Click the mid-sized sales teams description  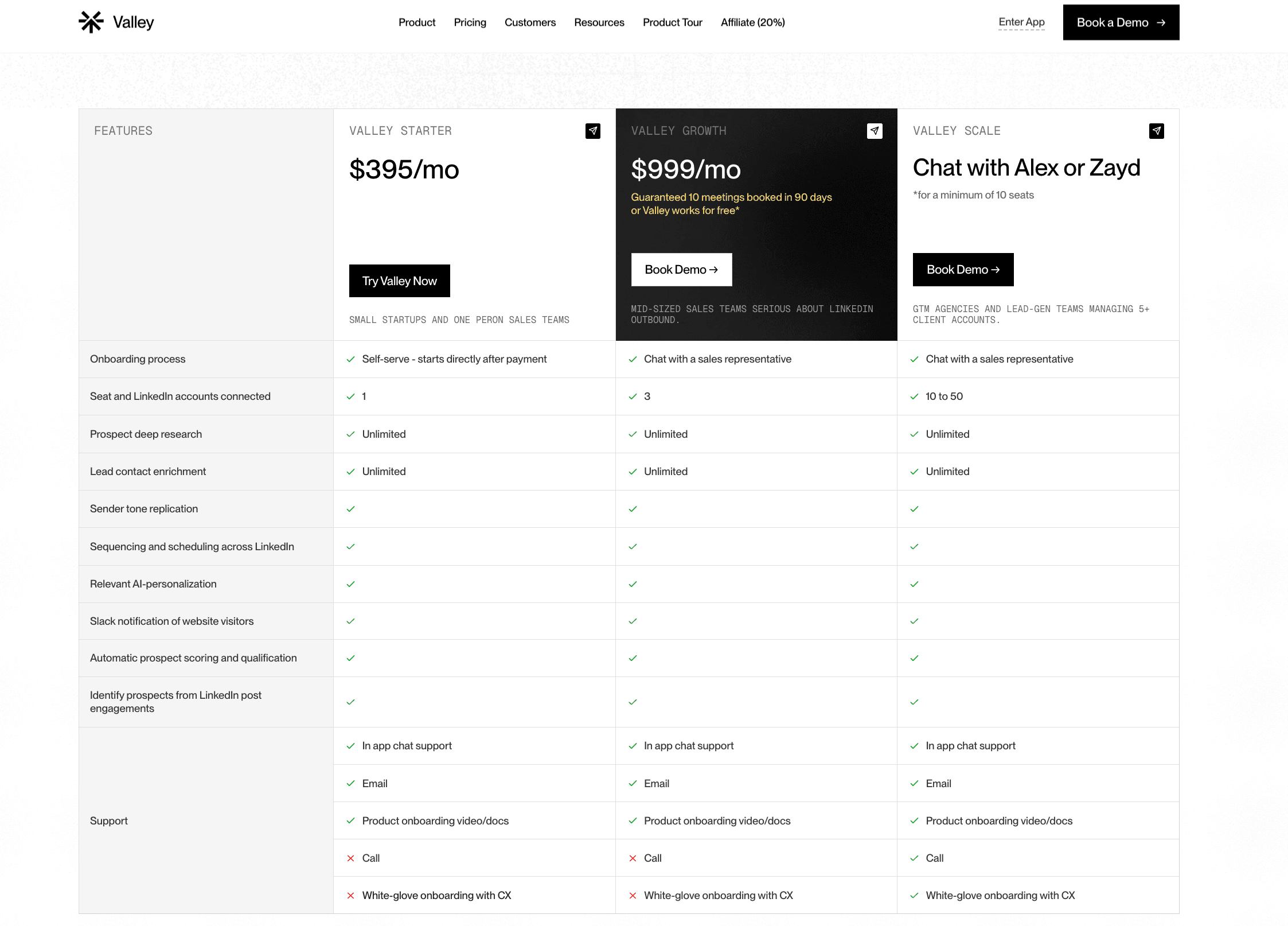[752, 314]
